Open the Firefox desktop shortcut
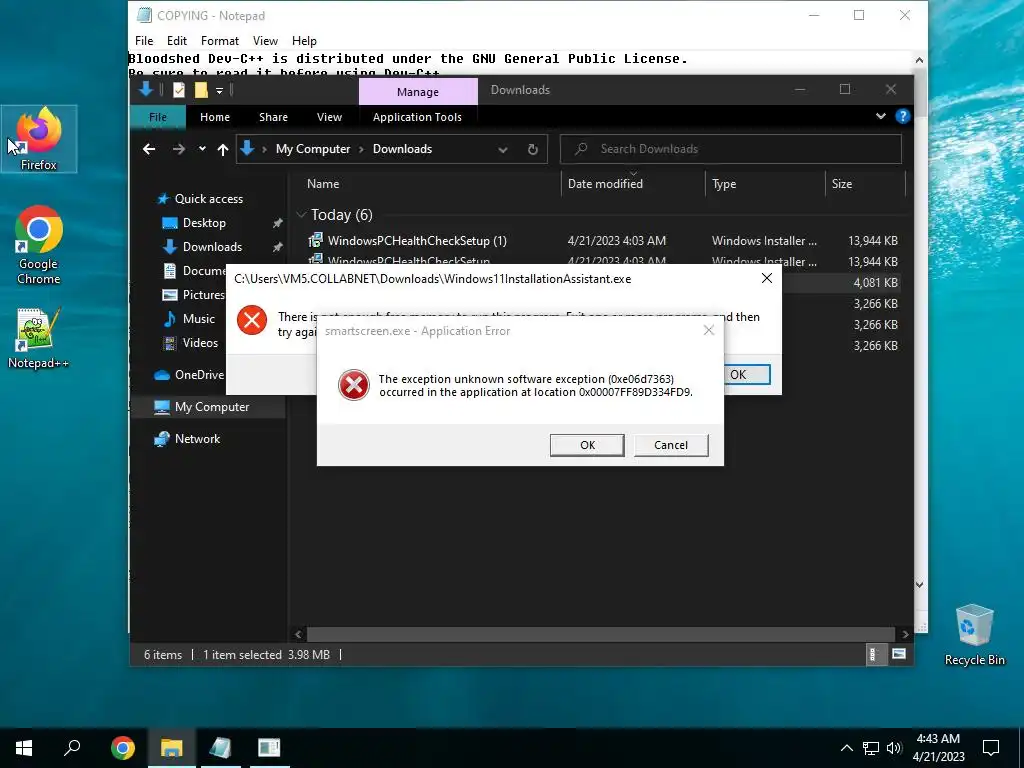 pyautogui.click(x=39, y=138)
